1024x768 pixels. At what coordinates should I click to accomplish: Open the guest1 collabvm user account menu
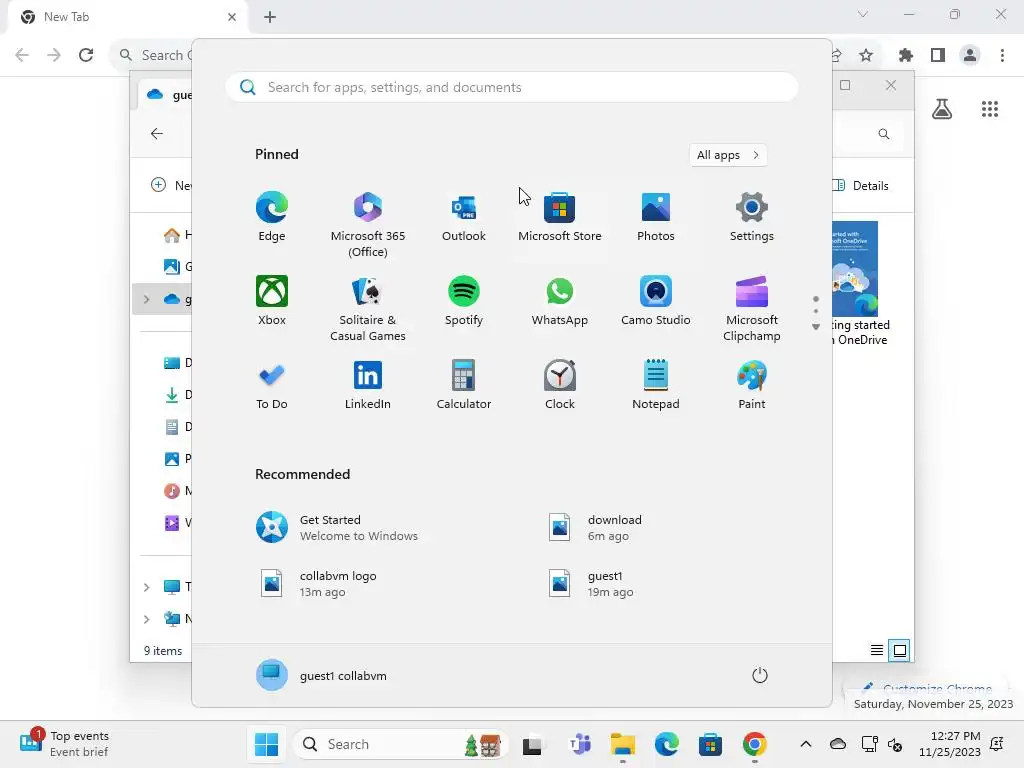click(321, 675)
